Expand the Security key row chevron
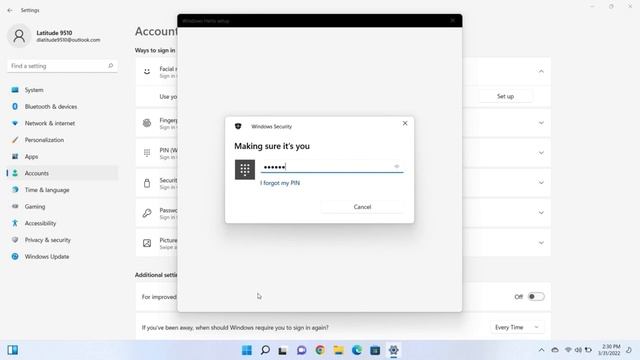Image resolution: width=640 pixels, height=360 pixels. point(541,183)
